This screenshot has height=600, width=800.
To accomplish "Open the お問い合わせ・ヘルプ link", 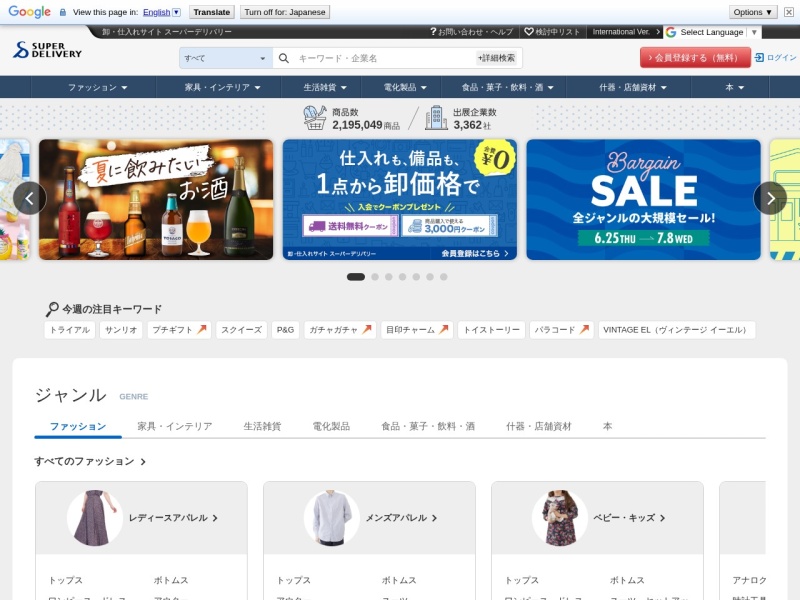I will [x=471, y=32].
